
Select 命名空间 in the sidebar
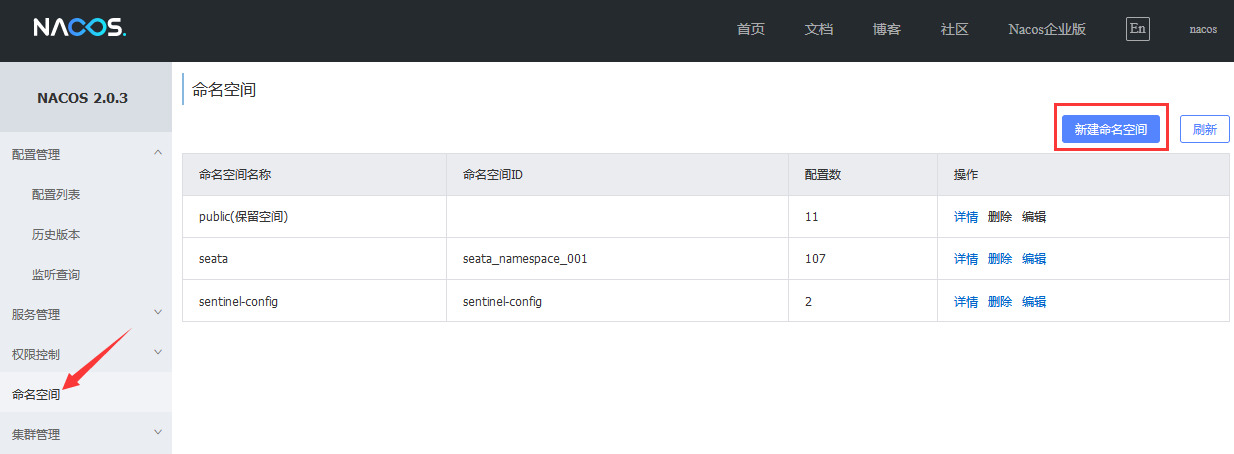[x=36, y=394]
